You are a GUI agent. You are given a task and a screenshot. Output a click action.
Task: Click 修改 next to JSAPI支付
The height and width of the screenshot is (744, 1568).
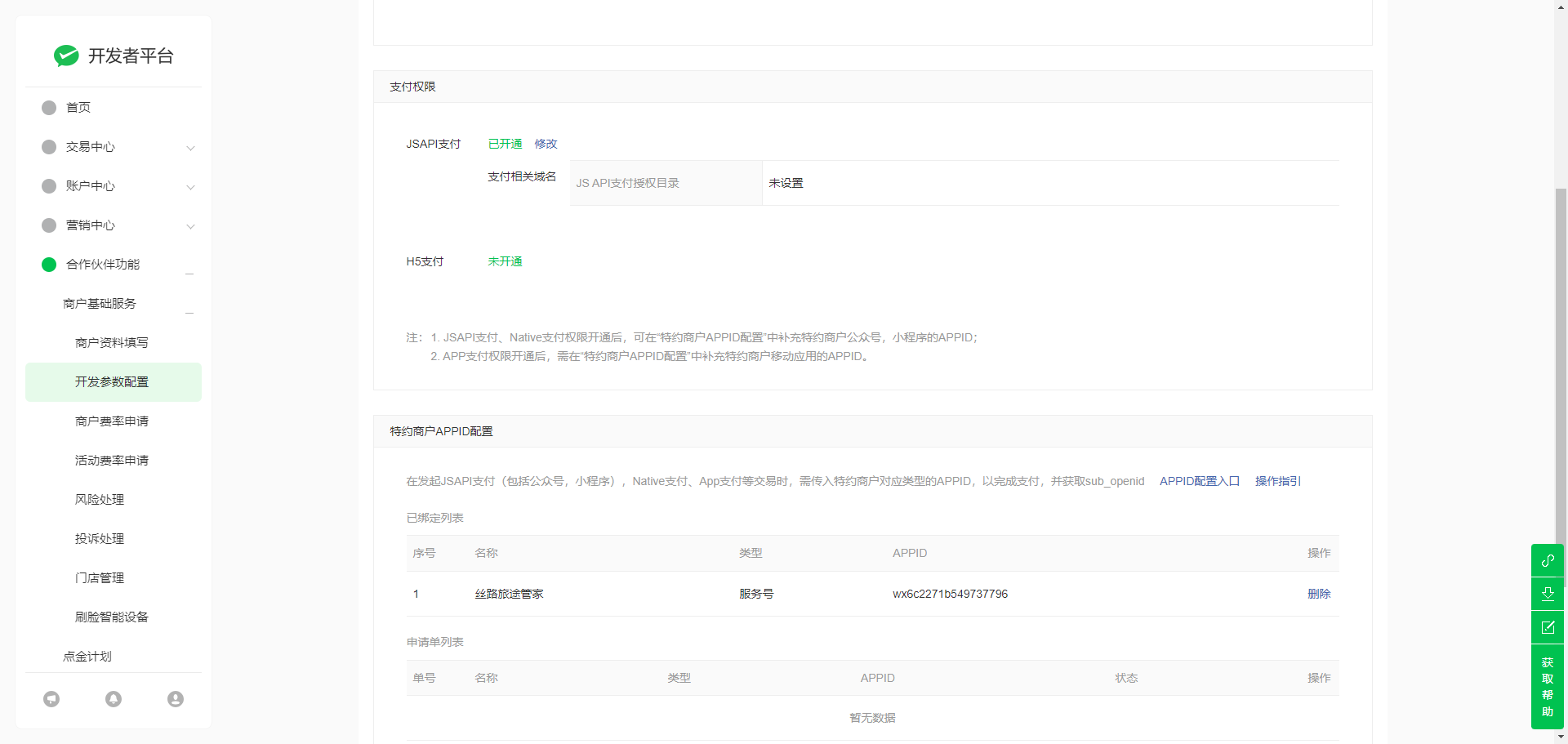pyautogui.click(x=546, y=144)
